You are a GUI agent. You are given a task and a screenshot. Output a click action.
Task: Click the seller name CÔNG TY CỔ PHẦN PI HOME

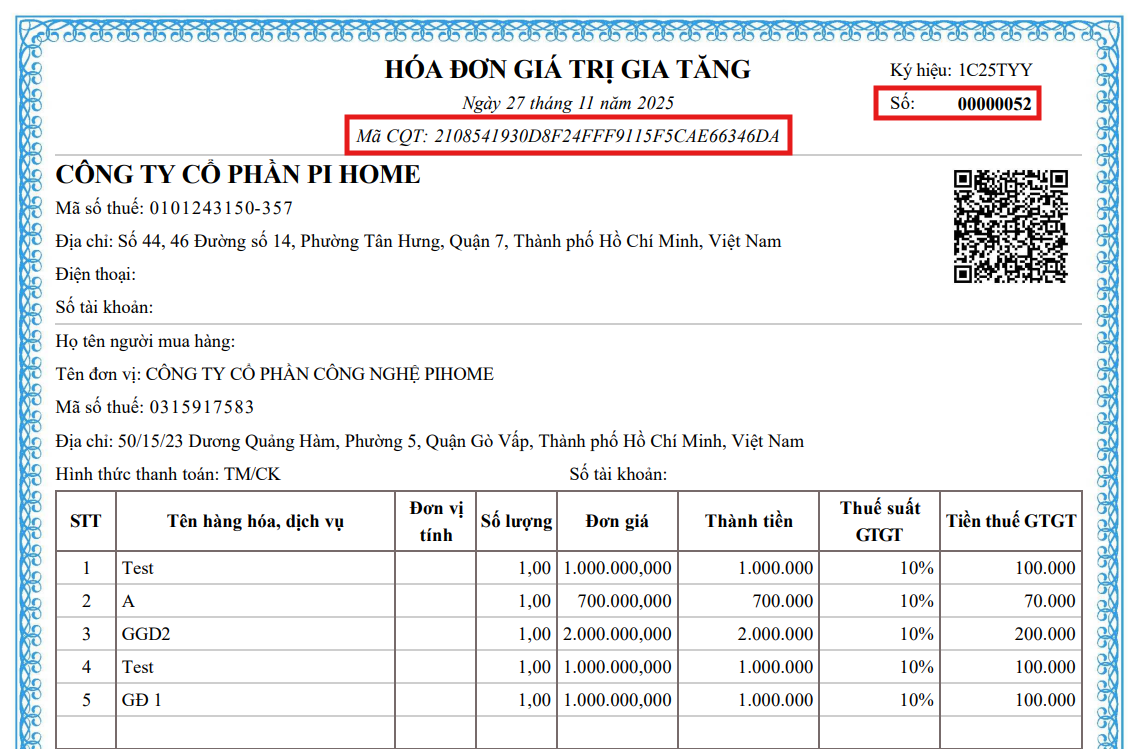pyautogui.click(x=238, y=175)
